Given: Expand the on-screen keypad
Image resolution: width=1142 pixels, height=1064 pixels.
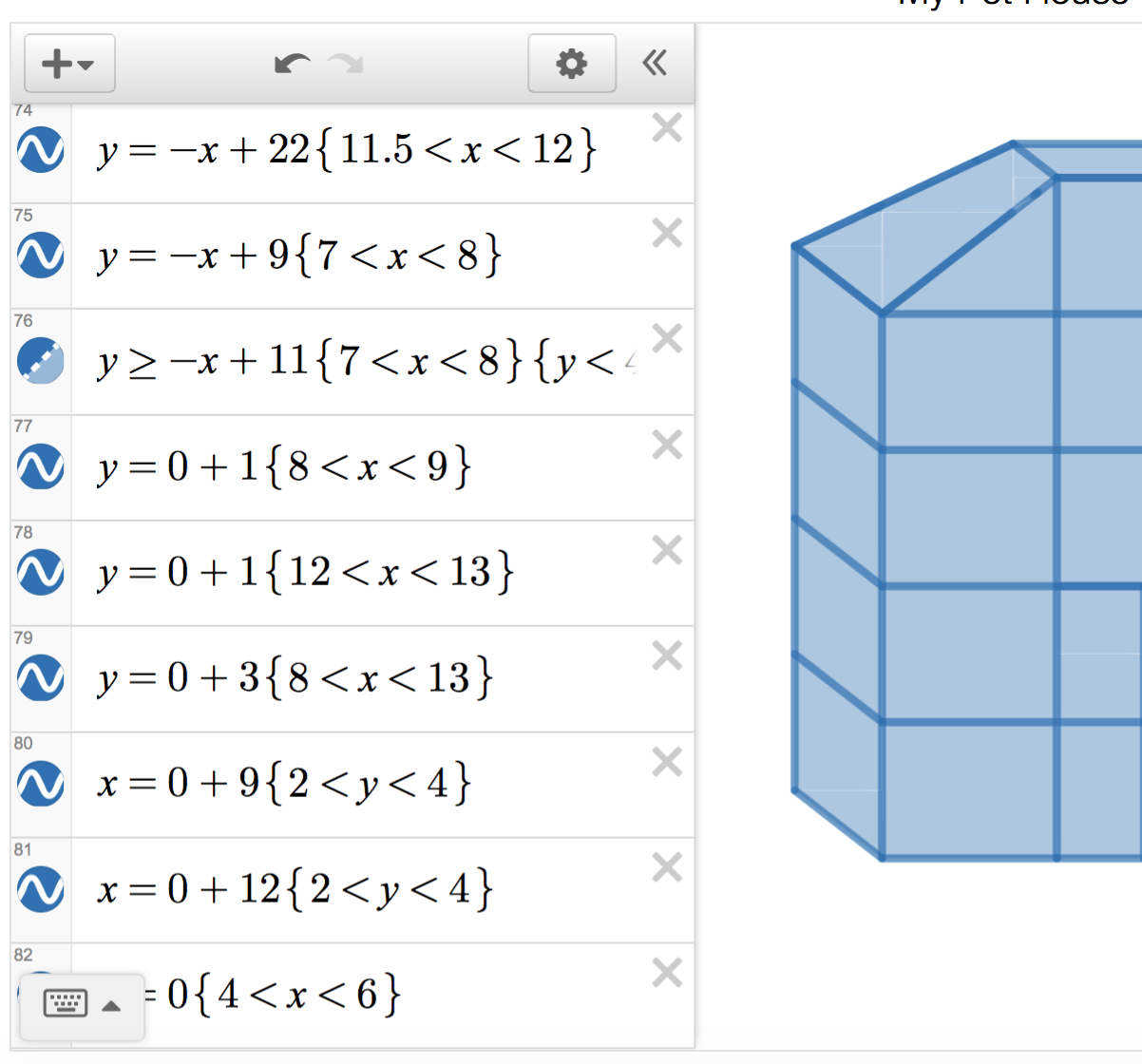Looking at the screenshot, I should point(83,1004).
